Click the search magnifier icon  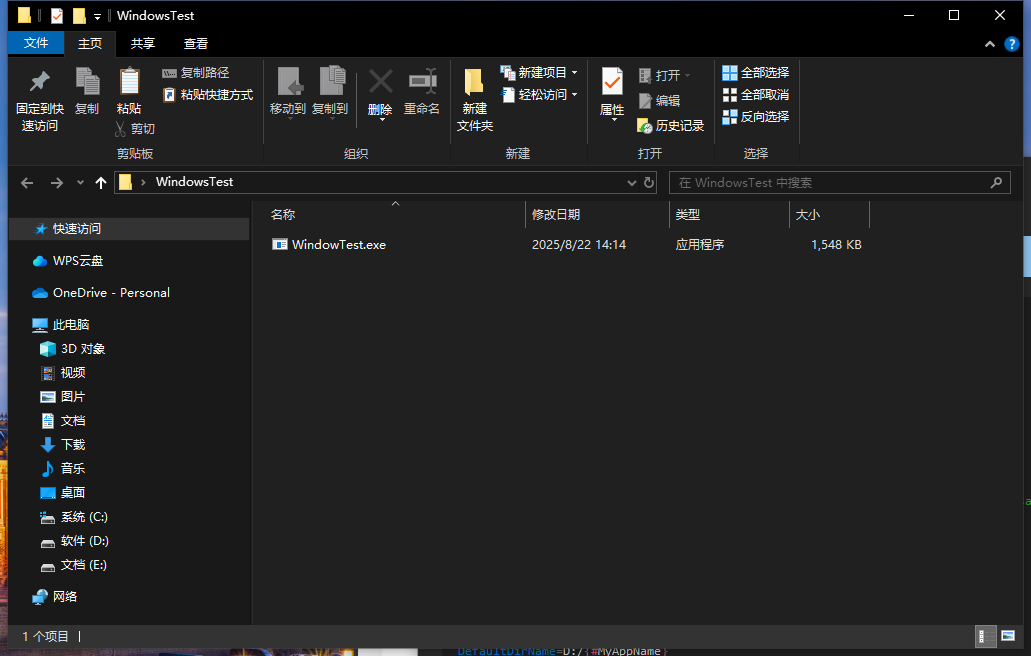click(996, 183)
